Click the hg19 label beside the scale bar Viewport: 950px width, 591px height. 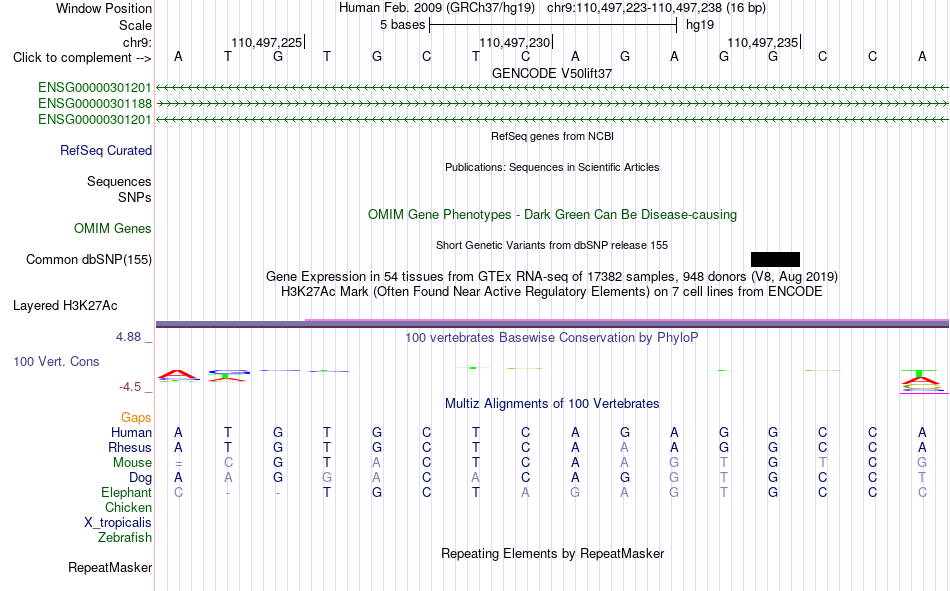coord(700,25)
